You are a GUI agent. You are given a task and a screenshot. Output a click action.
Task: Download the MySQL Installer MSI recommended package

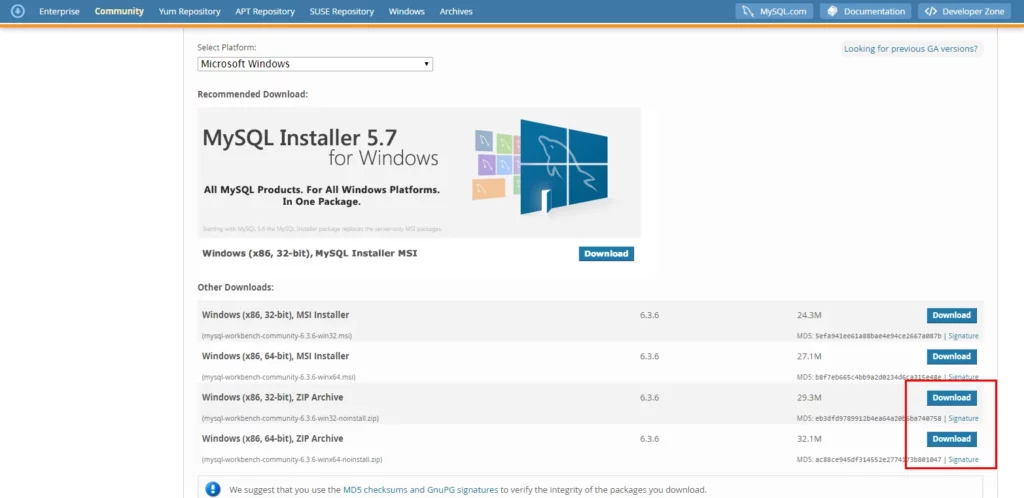click(606, 254)
